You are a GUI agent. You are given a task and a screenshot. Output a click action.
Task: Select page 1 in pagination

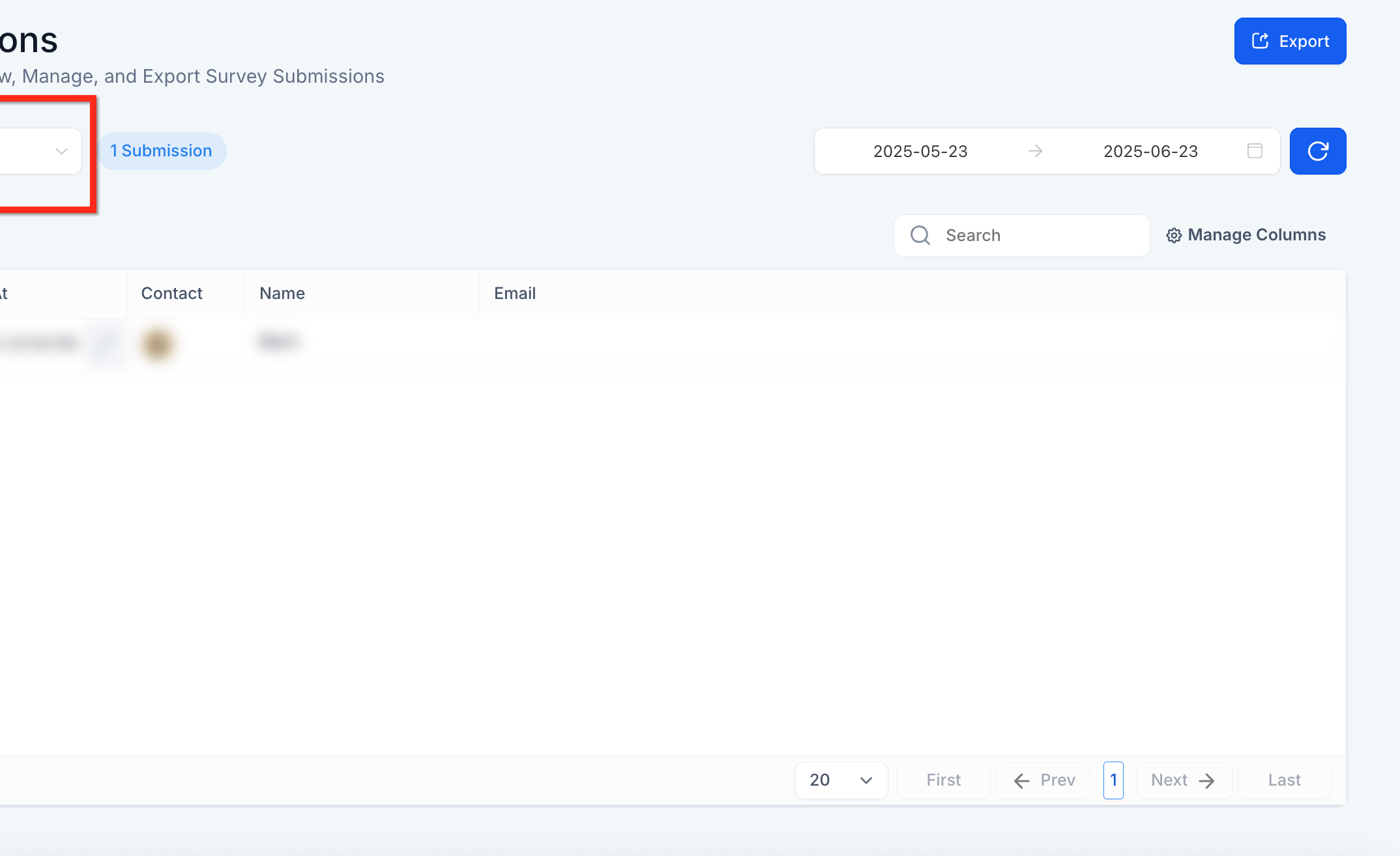point(1113,780)
